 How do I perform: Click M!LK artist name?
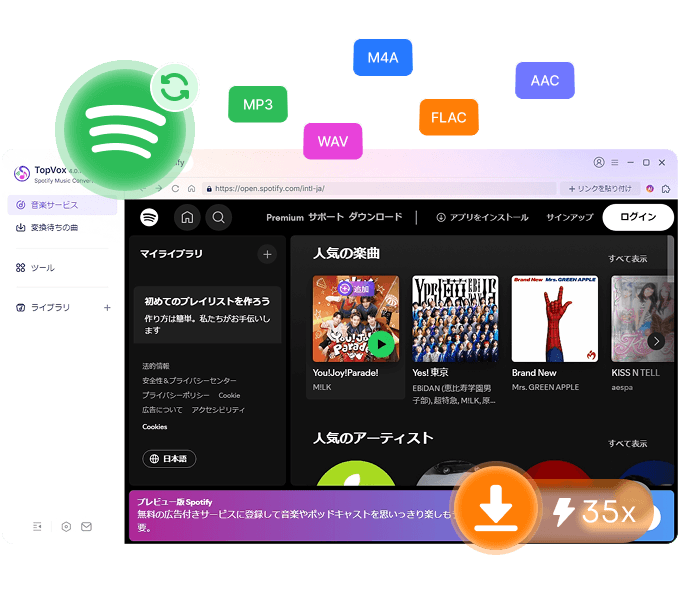click(x=322, y=387)
